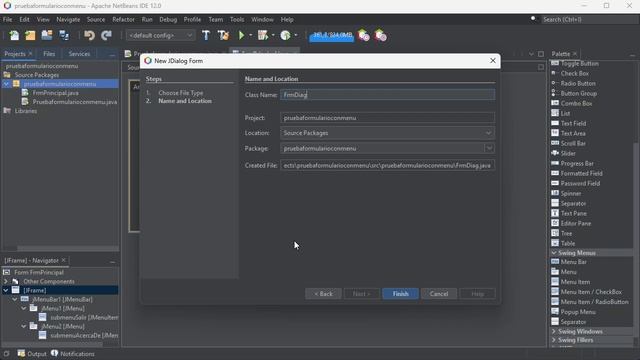640x360 pixels.
Task: Click the Redo toolbar icon
Action: [x=106, y=36]
